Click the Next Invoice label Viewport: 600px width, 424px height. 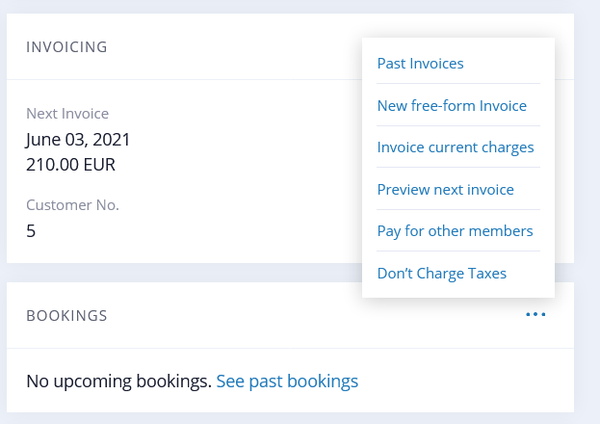pos(67,114)
